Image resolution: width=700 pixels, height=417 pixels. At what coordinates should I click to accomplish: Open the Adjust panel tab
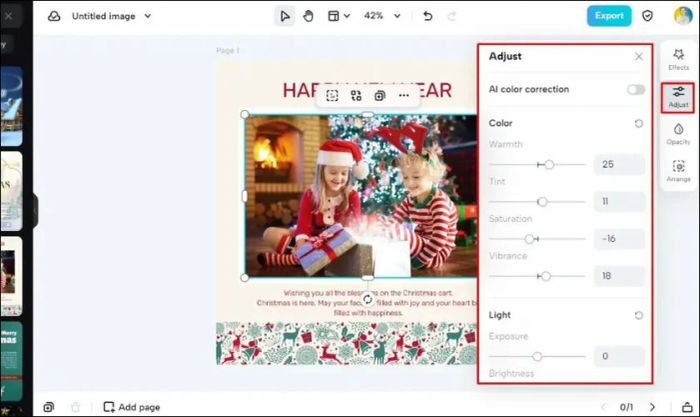point(678,97)
